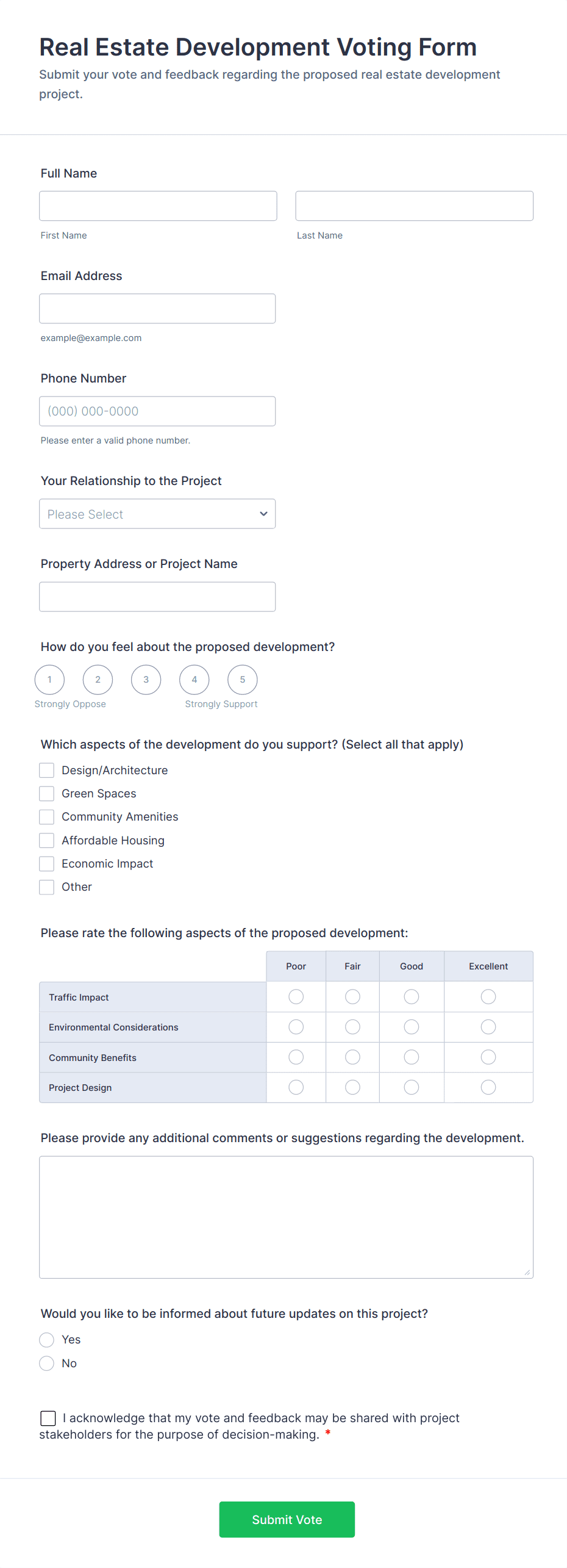Check the Design/Architecture checkbox
This screenshot has width=567, height=1568.
[x=47, y=771]
